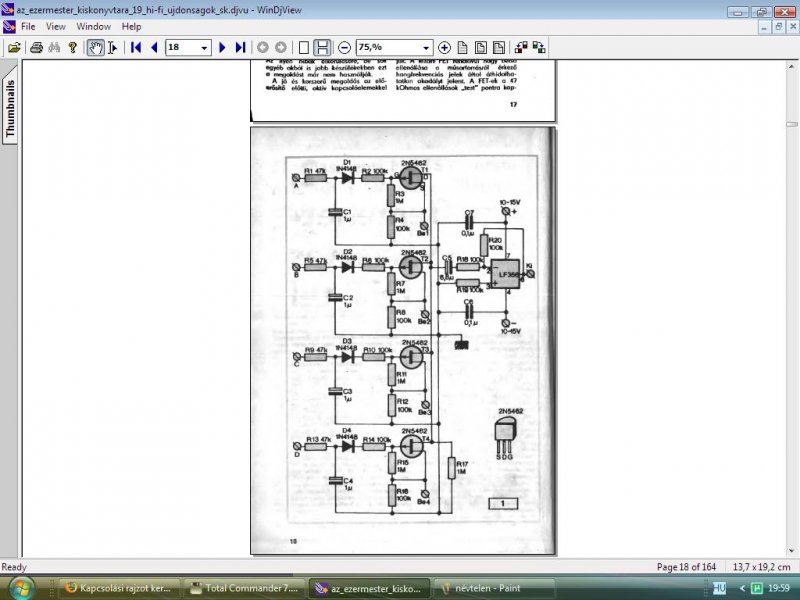The height and width of the screenshot is (600, 800).
Task: Click the vertical scrollbar up arrow
Action: point(792,66)
